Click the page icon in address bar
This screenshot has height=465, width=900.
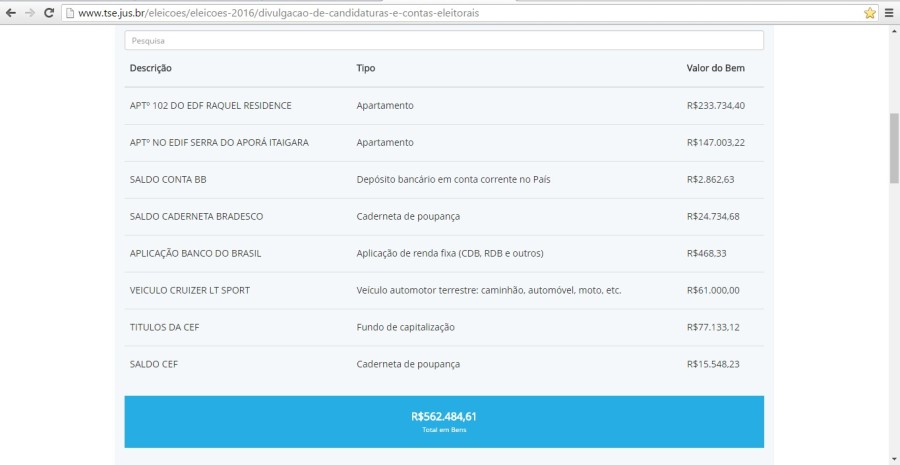[69, 13]
